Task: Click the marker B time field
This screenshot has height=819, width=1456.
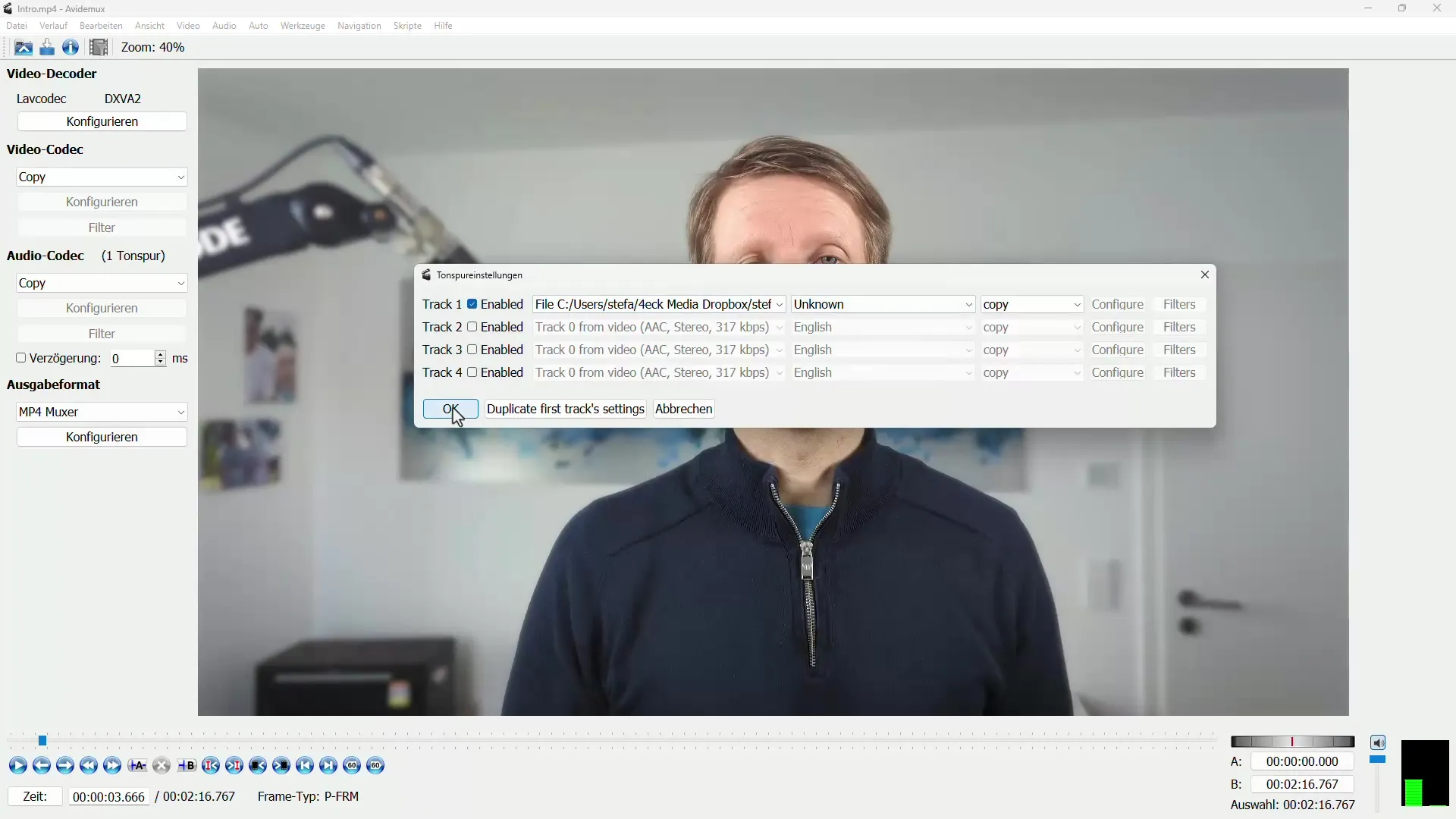Action: tap(1302, 784)
